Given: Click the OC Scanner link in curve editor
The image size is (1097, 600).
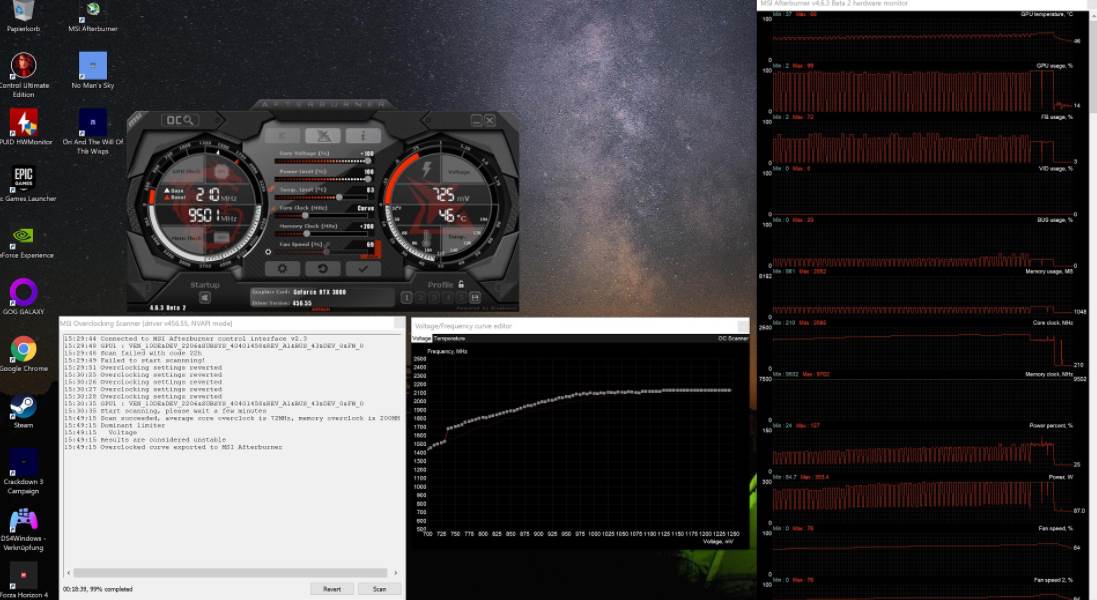Looking at the screenshot, I should pyautogui.click(x=732, y=338).
